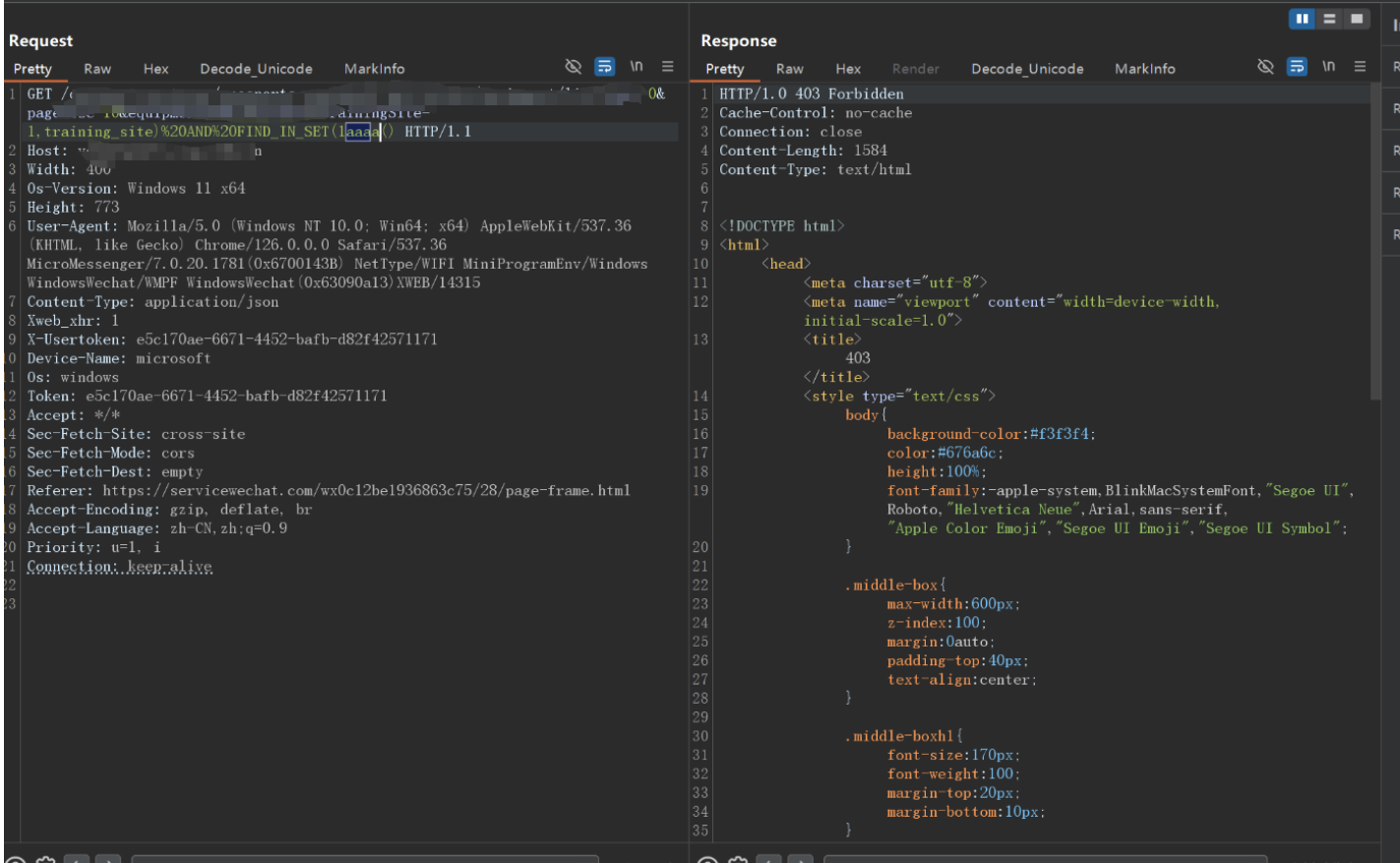The image size is (1400, 863).
Task: Click 'text-align:center' CSS line
Action: point(961,679)
